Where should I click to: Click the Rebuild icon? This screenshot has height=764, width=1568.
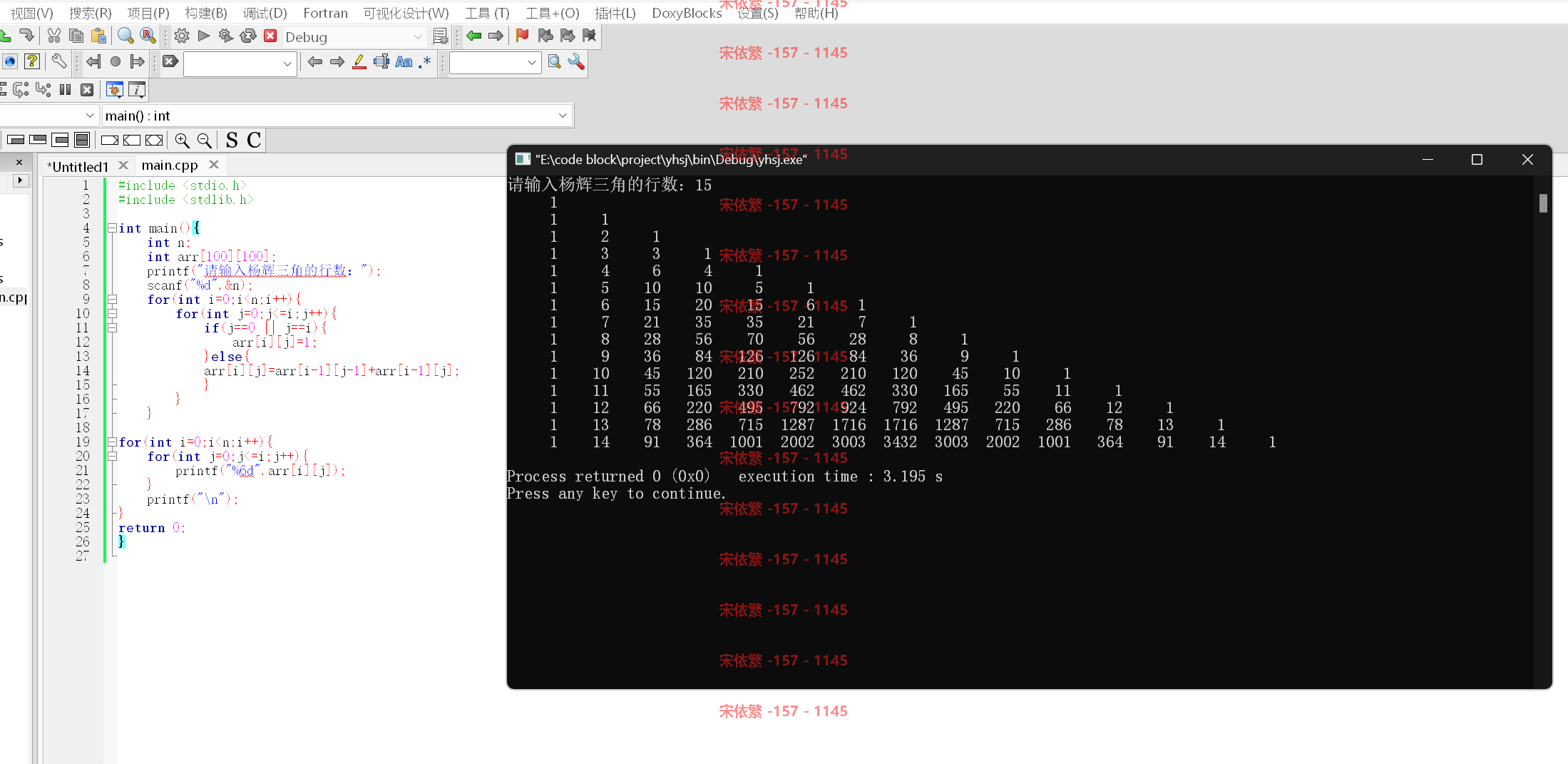(248, 36)
